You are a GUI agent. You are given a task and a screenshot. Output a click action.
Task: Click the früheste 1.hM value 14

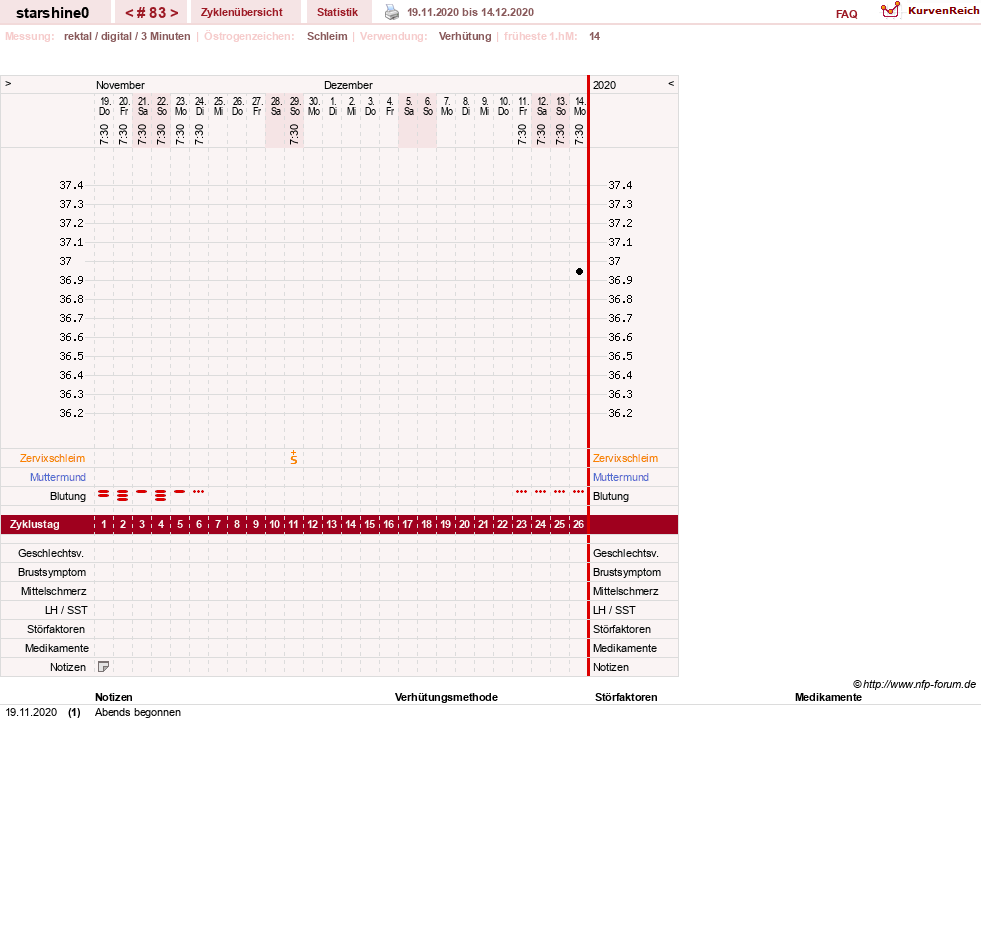[x=594, y=36]
